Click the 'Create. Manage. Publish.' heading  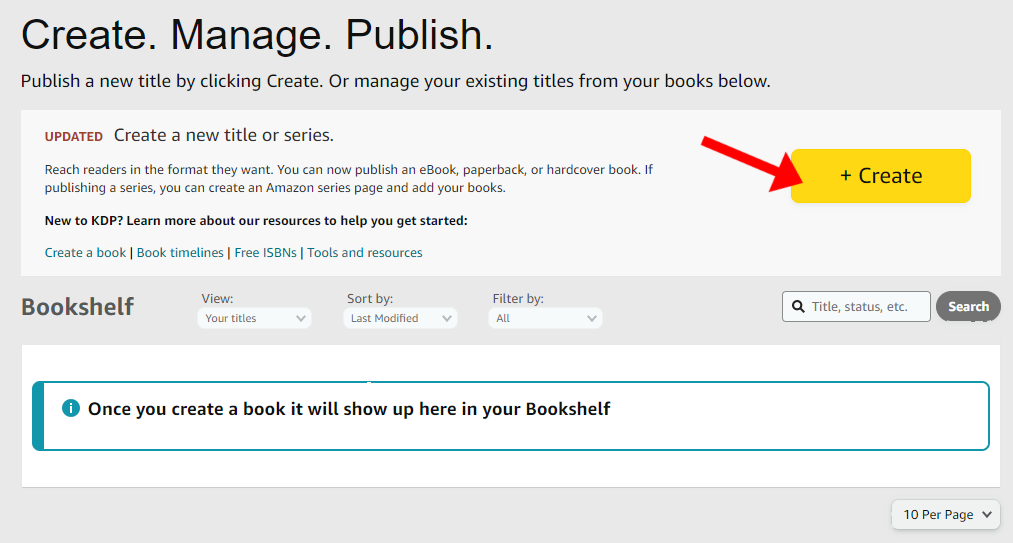257,34
